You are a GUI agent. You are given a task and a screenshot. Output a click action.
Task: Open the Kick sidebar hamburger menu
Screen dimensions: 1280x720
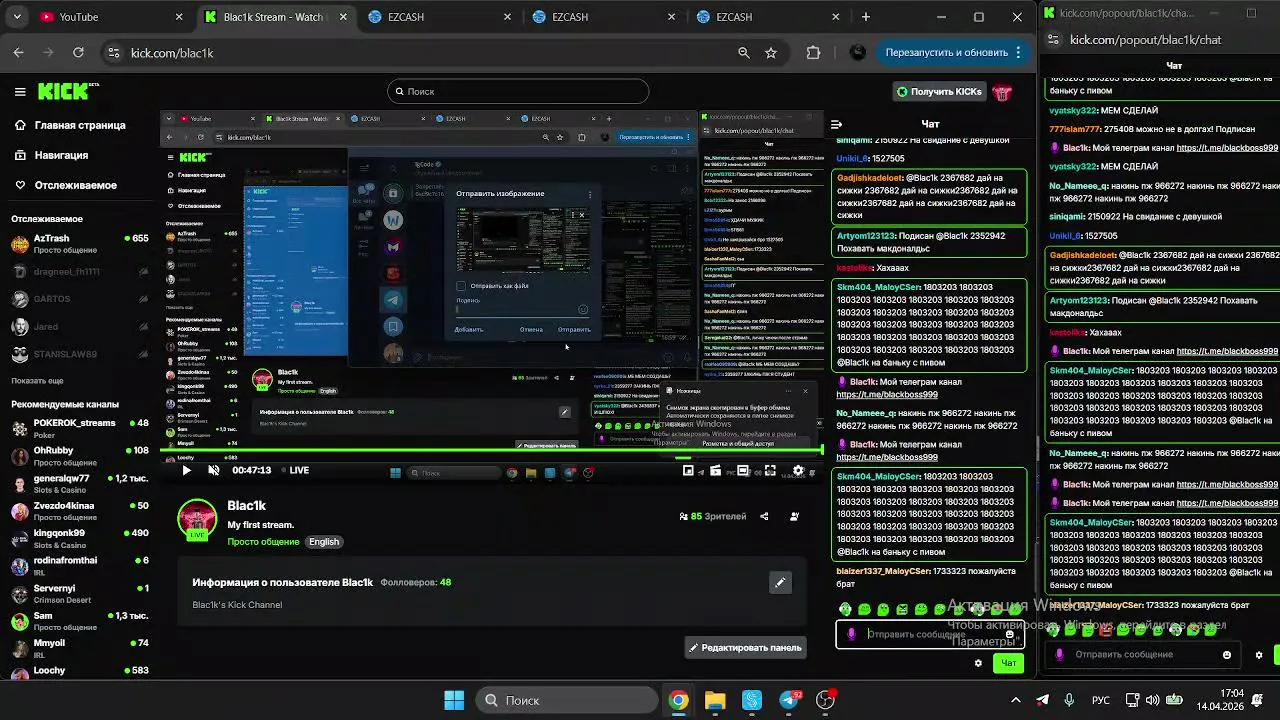(20, 92)
